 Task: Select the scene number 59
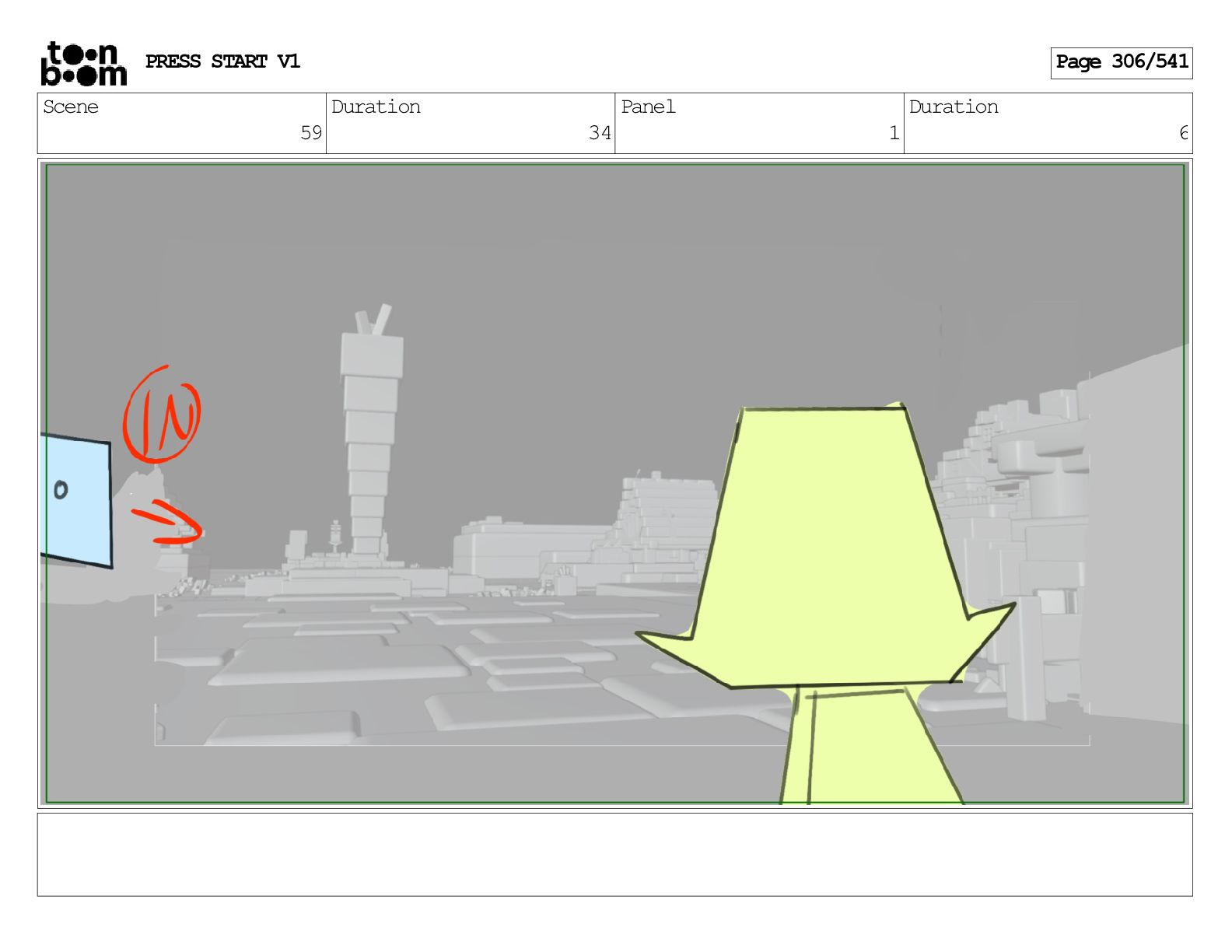click(x=311, y=133)
